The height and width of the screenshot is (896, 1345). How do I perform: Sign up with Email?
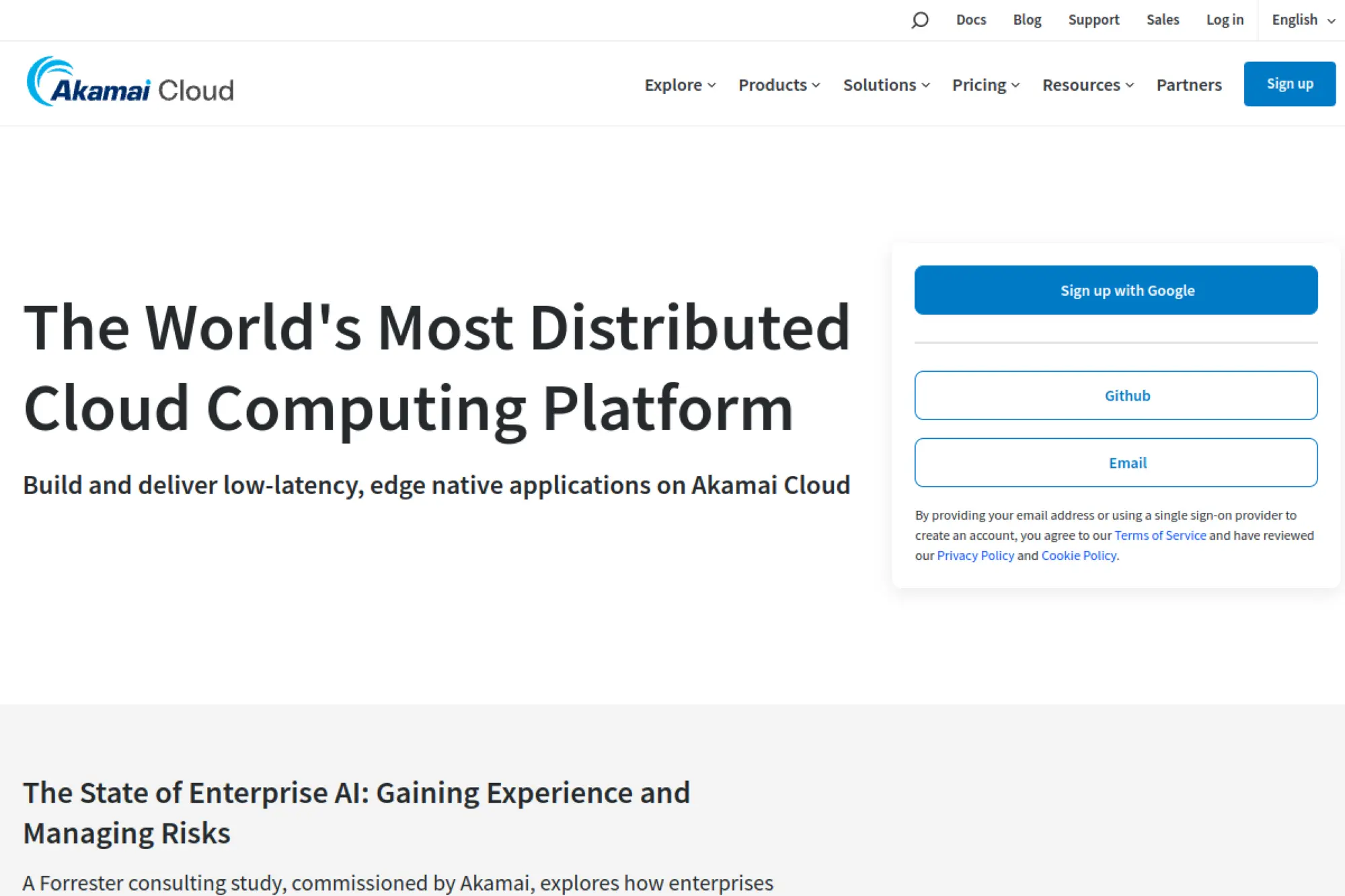click(x=1115, y=462)
